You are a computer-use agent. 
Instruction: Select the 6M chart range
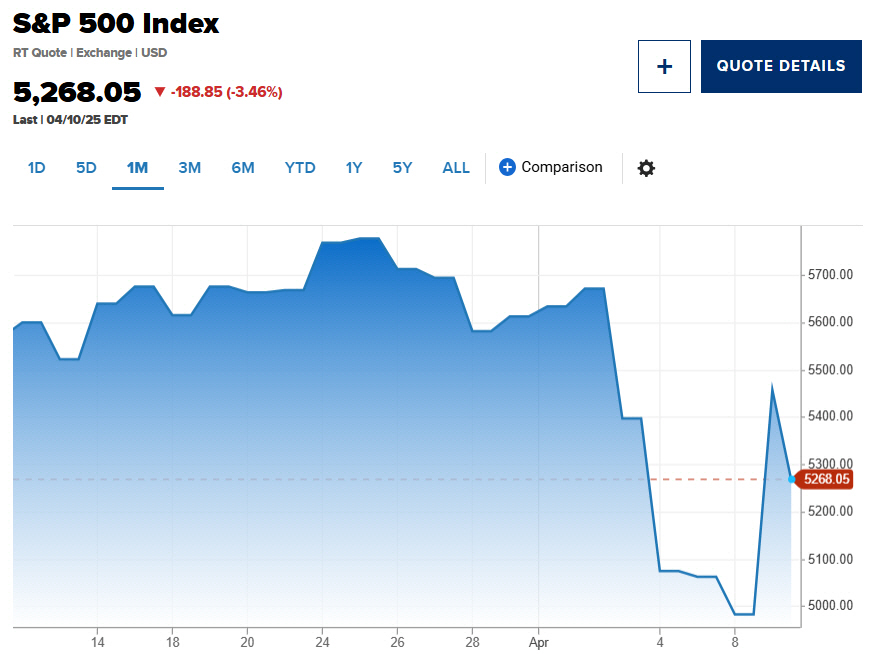click(242, 168)
